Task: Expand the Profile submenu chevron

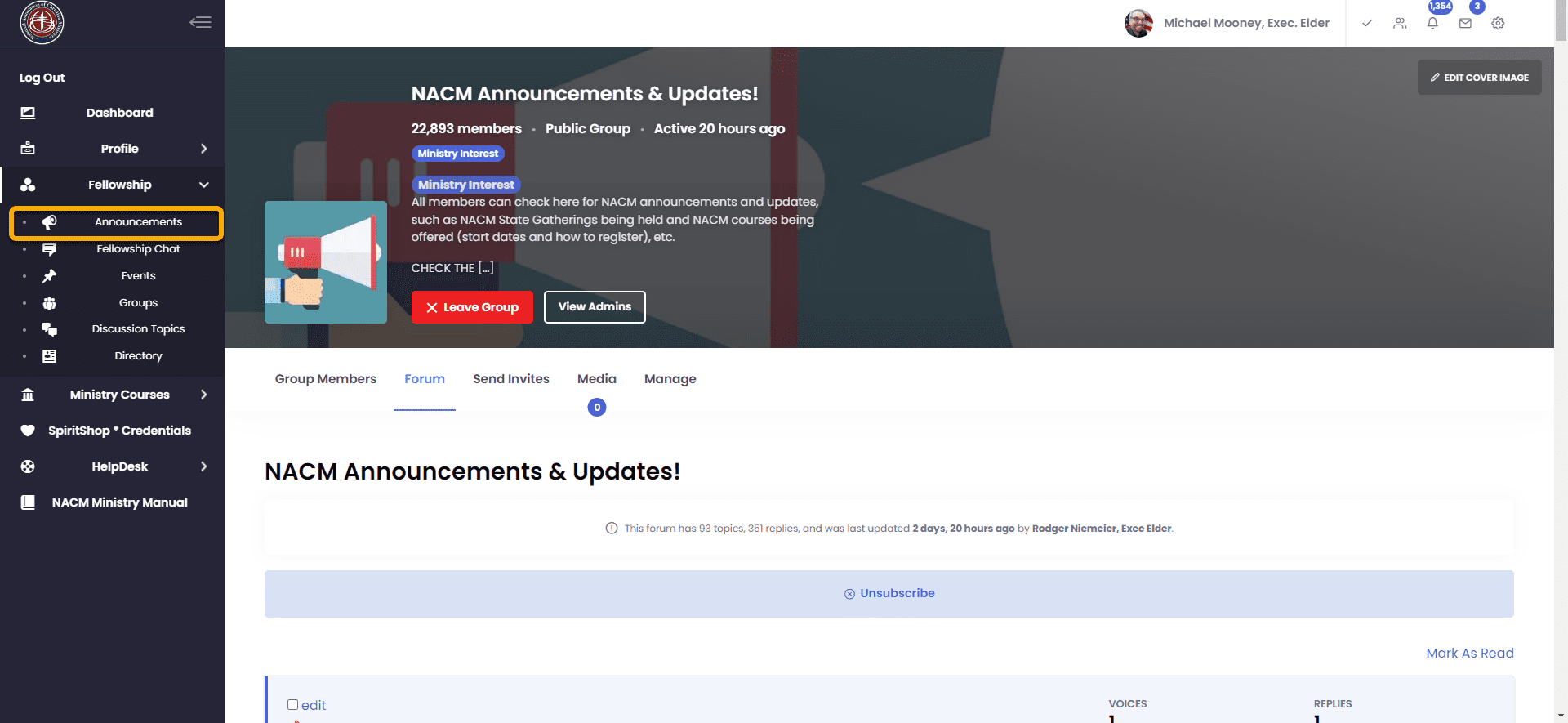Action: tap(203, 149)
